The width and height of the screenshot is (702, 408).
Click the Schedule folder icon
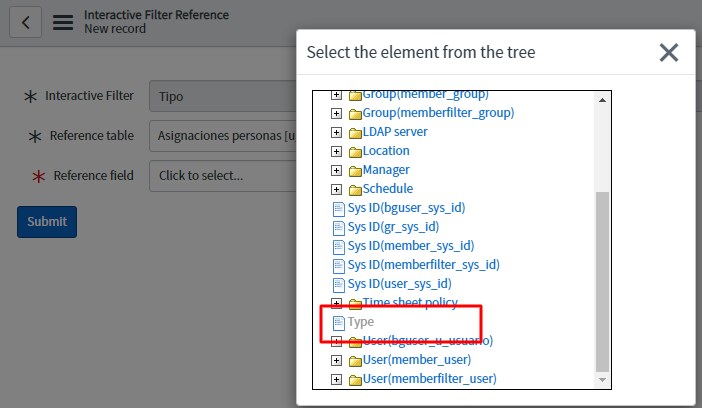point(355,189)
